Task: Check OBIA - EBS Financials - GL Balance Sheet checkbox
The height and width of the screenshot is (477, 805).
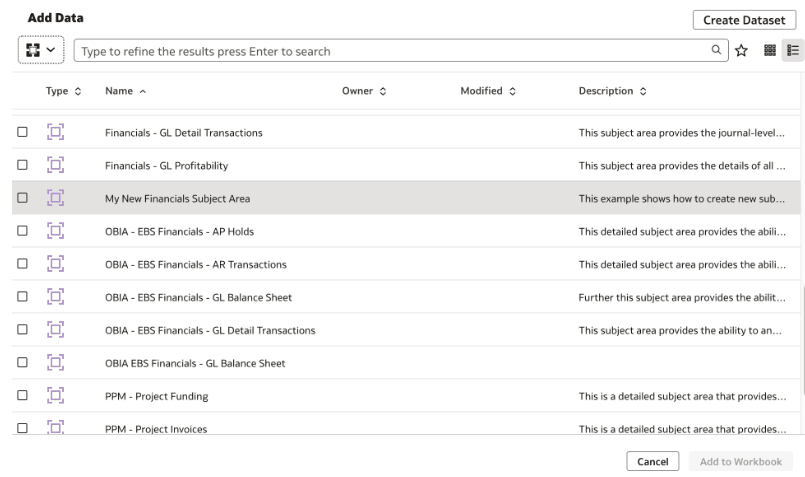Action: pyautogui.click(x=22, y=296)
